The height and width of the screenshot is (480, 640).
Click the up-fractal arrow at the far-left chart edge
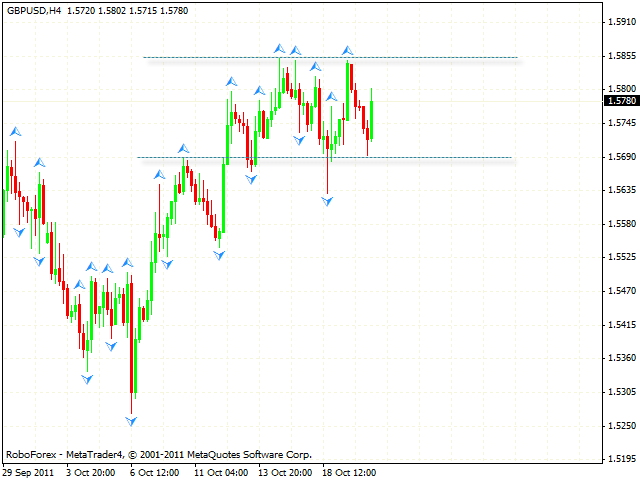pyautogui.click(x=15, y=131)
